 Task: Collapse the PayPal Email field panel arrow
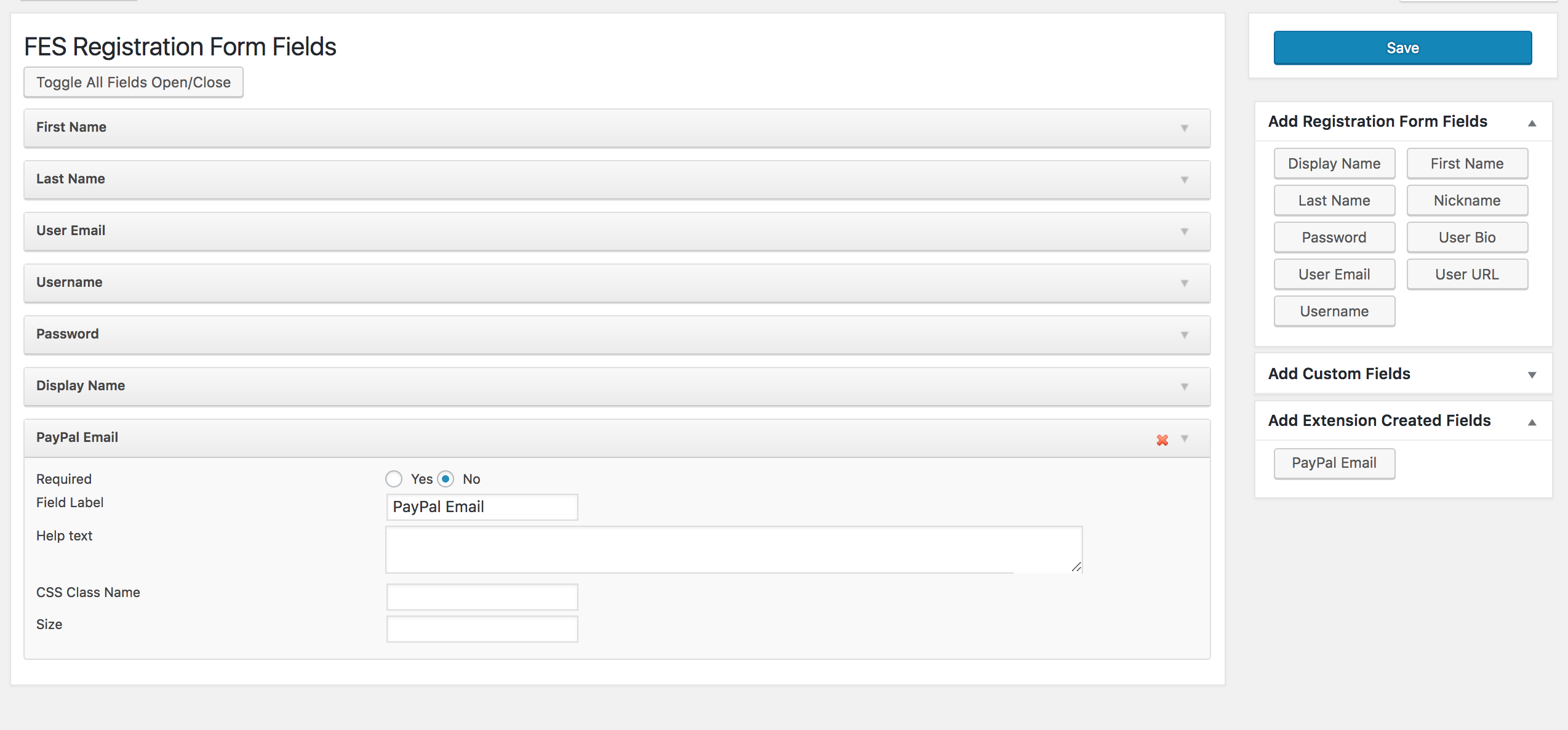coord(1185,438)
